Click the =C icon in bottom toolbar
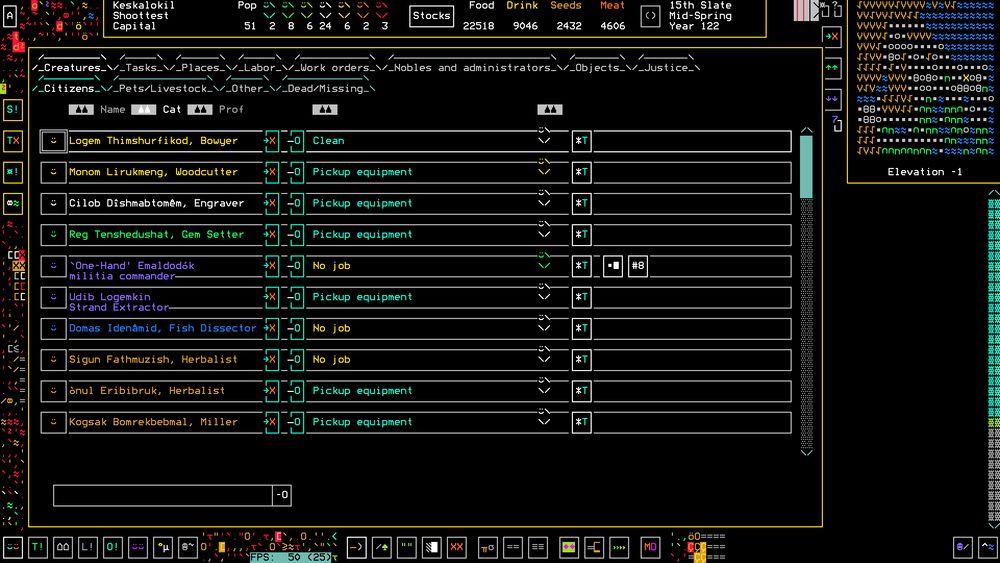The height and width of the screenshot is (563, 1000). pyautogui.click(x=594, y=547)
